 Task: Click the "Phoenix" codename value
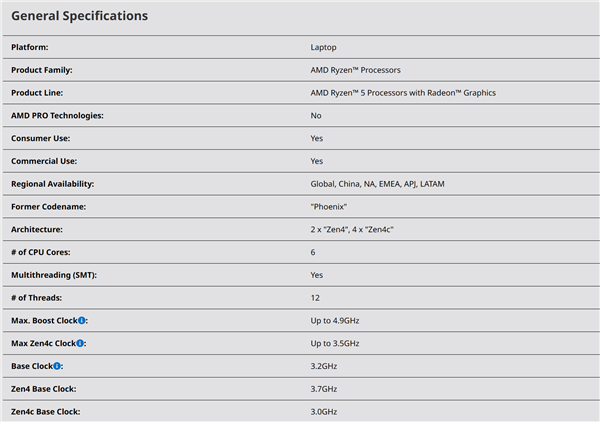[x=332, y=206]
